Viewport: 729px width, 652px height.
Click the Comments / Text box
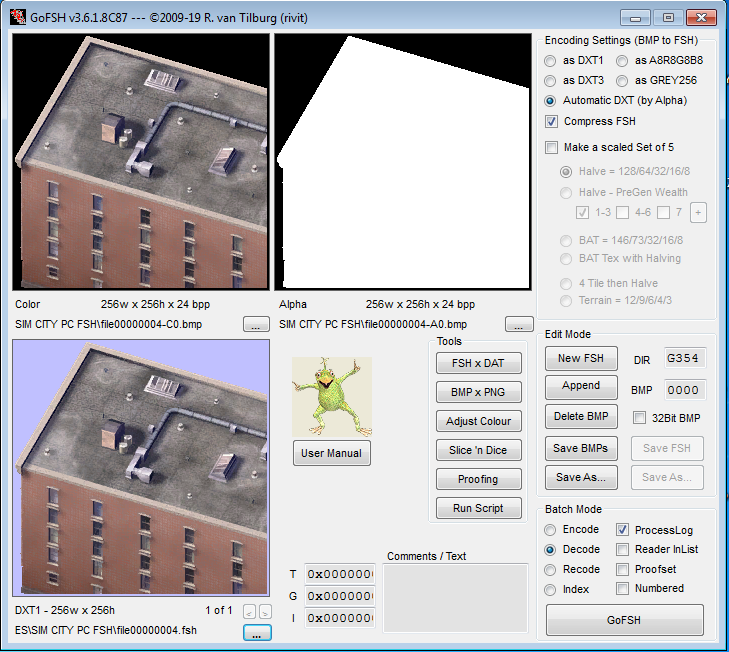(456, 597)
